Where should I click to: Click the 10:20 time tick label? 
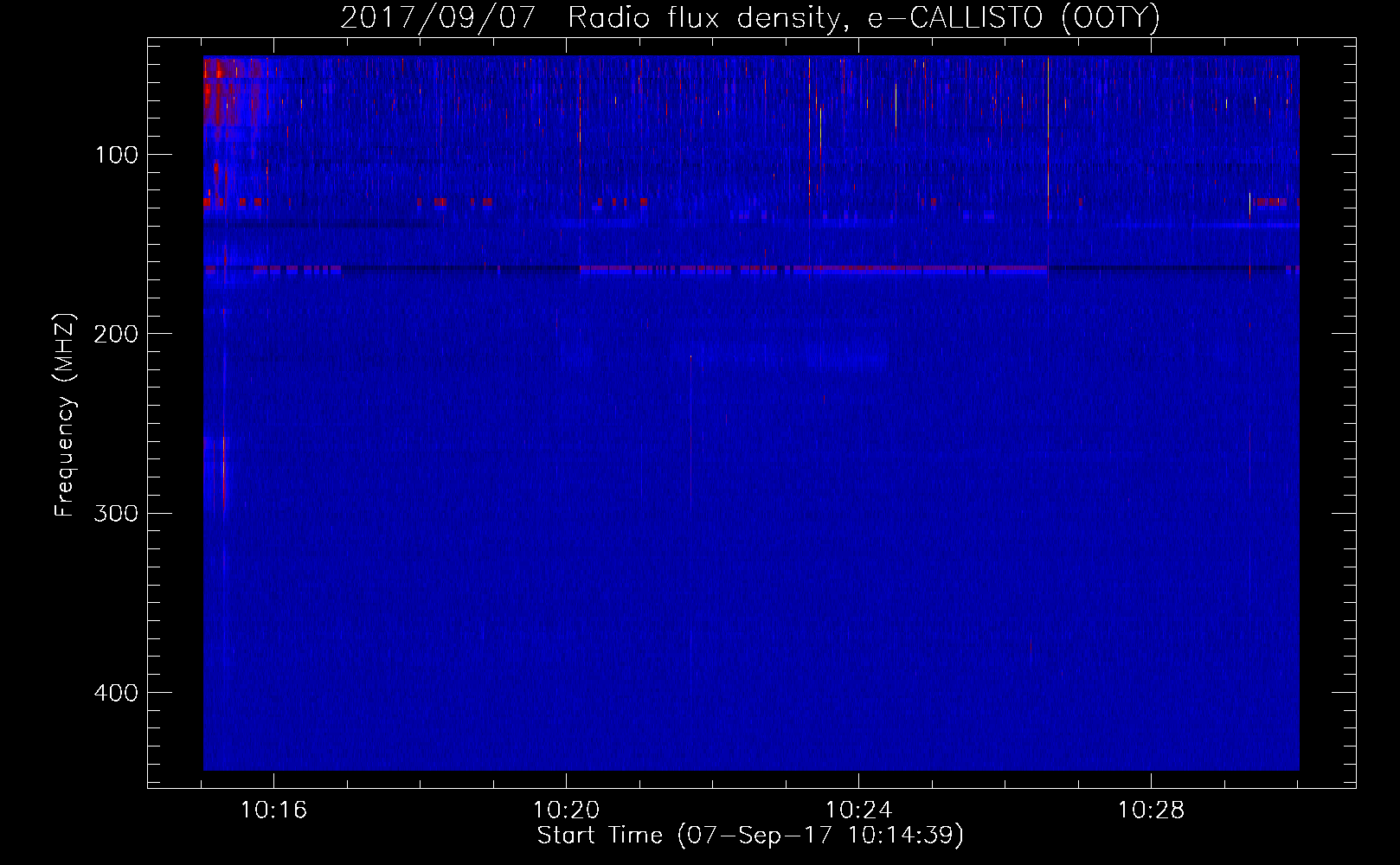pyautogui.click(x=566, y=811)
